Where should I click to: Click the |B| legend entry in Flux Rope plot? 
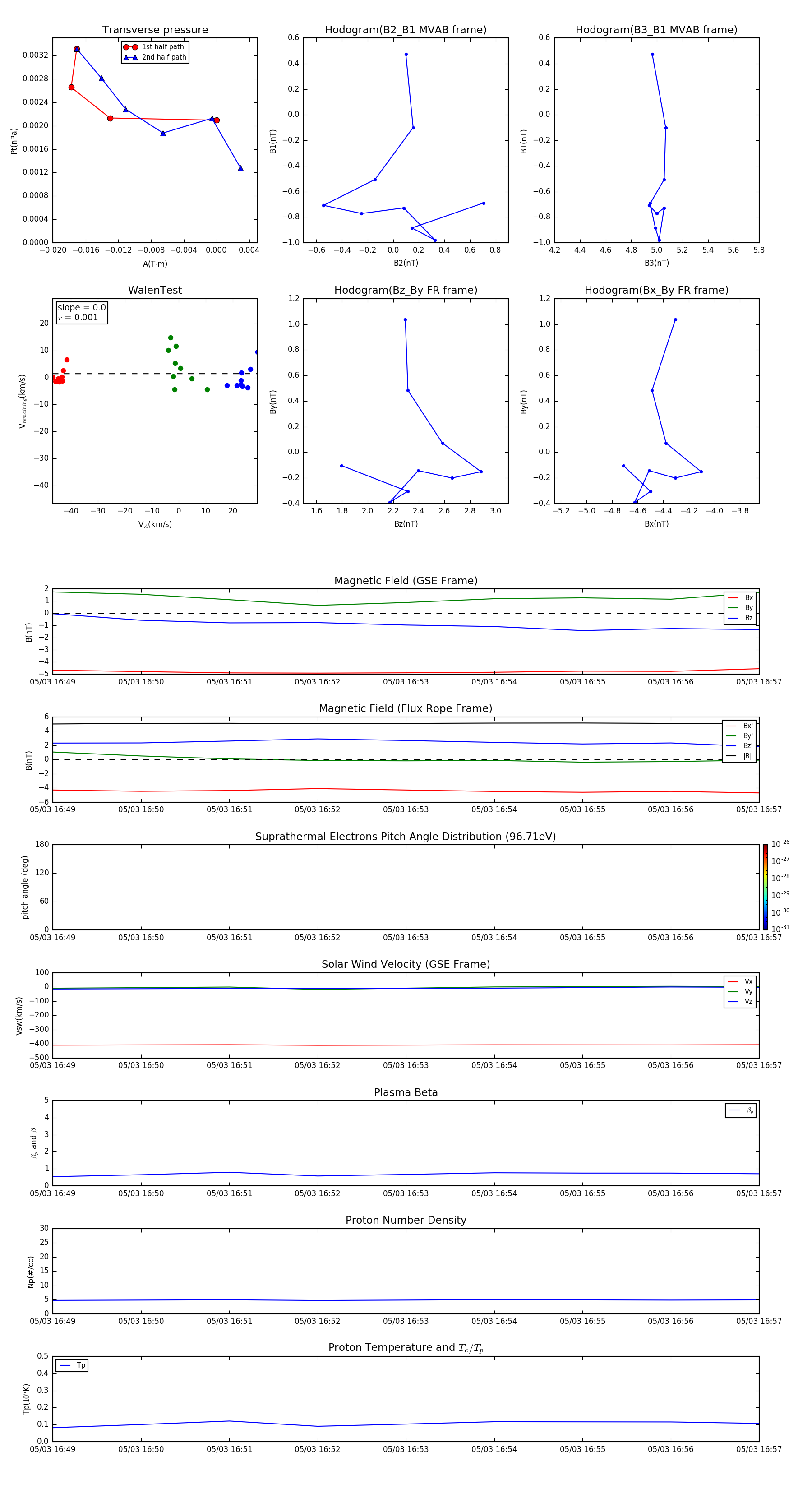pyautogui.click(x=739, y=756)
